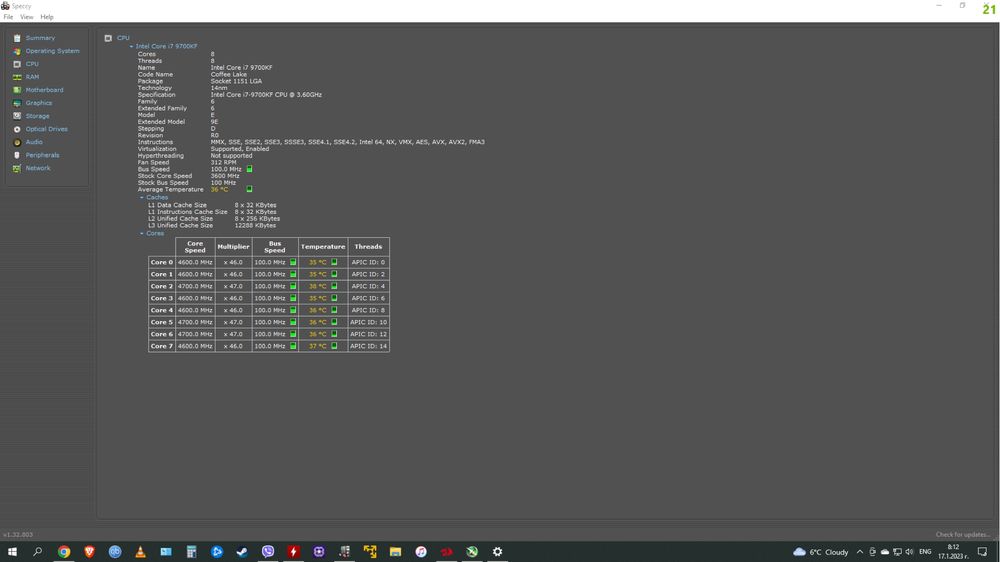The image size is (1000, 562).
Task: Click the Bus Speed column header
Action: 275,247
